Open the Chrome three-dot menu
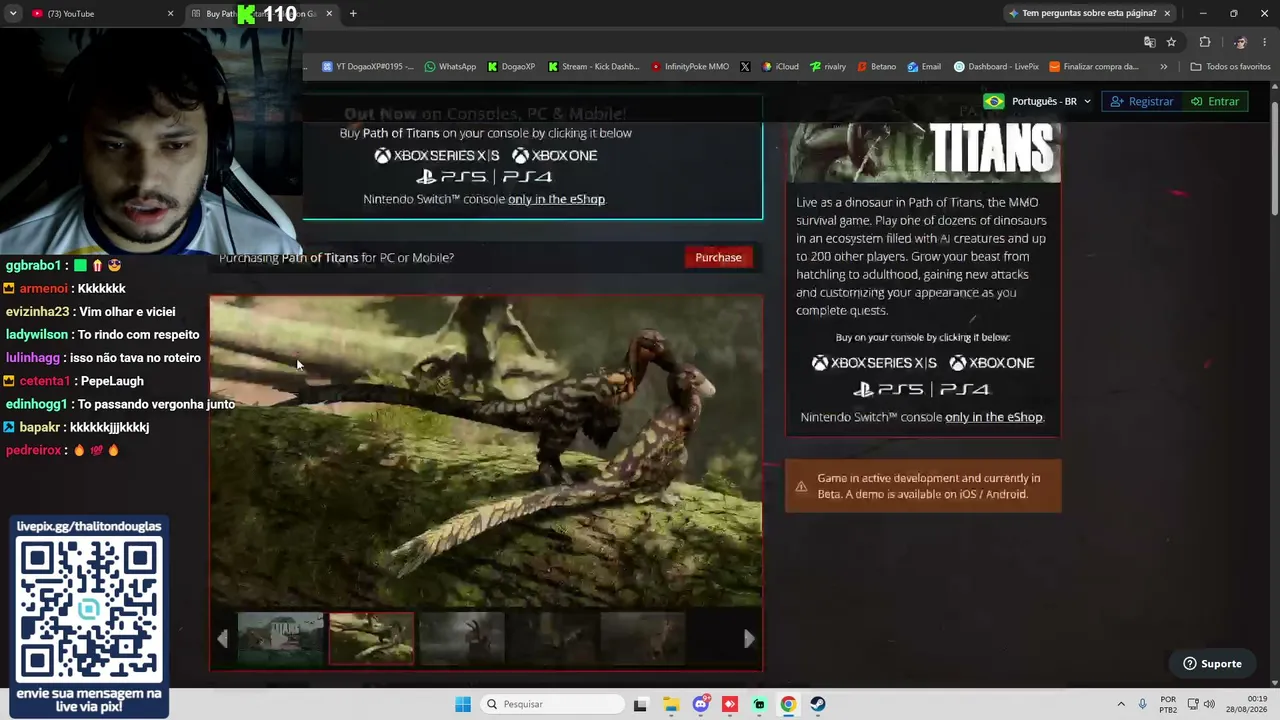This screenshot has height=720, width=1280. click(x=1265, y=42)
